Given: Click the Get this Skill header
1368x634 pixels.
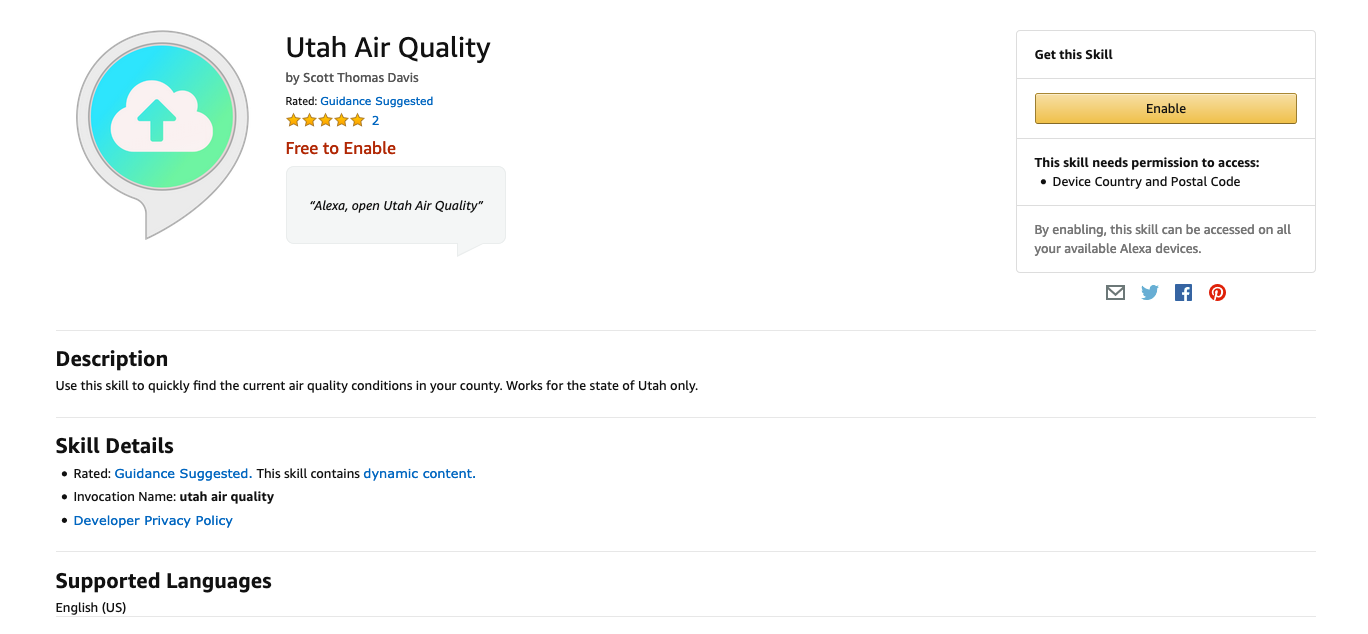Looking at the screenshot, I should pos(1074,55).
